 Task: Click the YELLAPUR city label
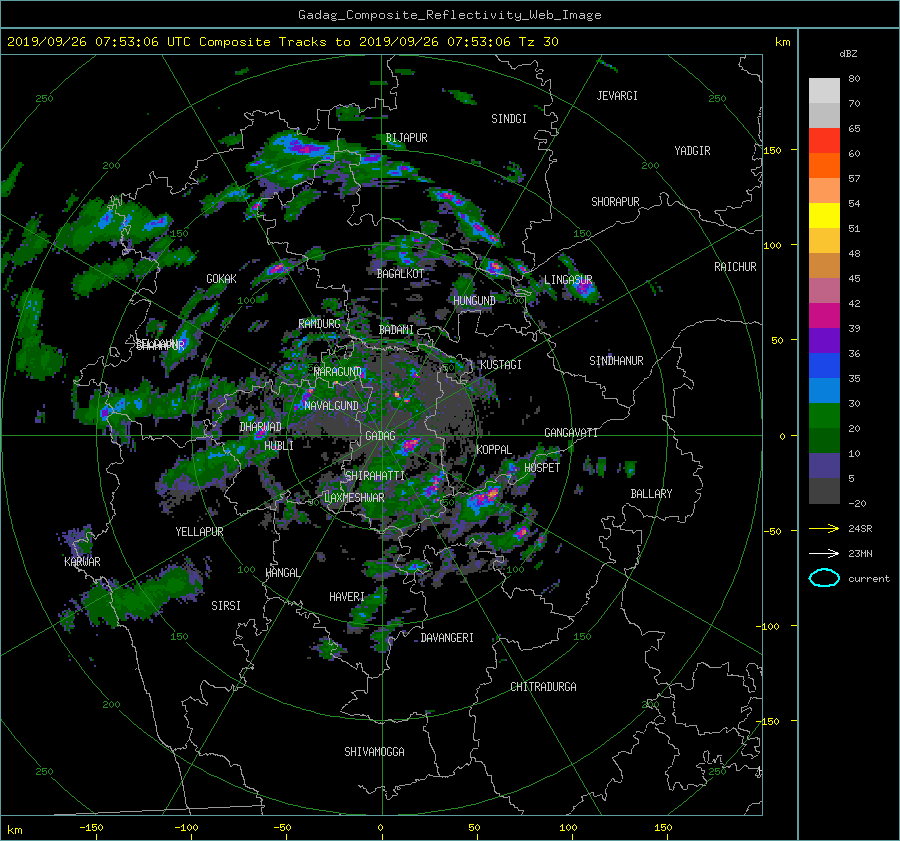click(x=199, y=532)
